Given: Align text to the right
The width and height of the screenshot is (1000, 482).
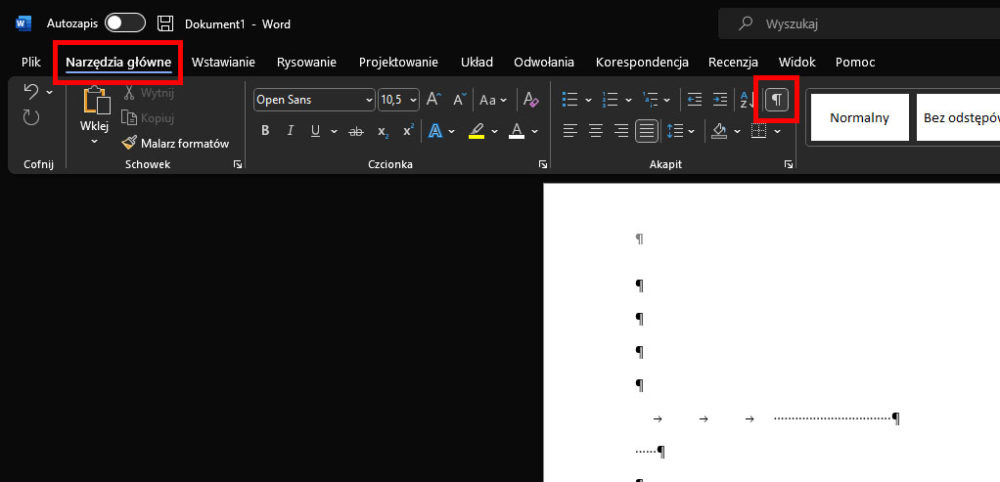Looking at the screenshot, I should point(621,131).
